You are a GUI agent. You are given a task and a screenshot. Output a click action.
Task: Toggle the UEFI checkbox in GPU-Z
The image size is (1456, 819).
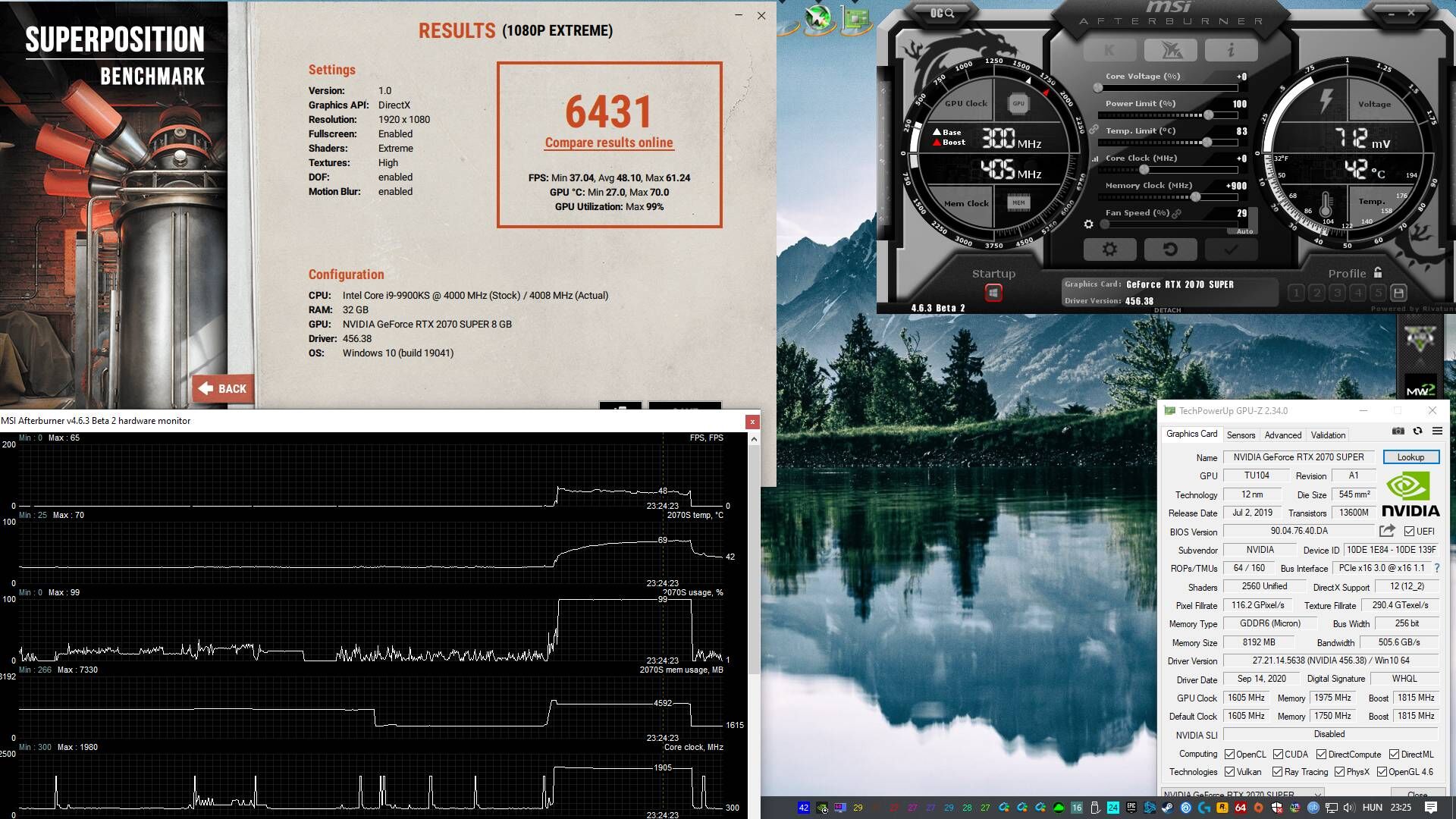[1409, 532]
